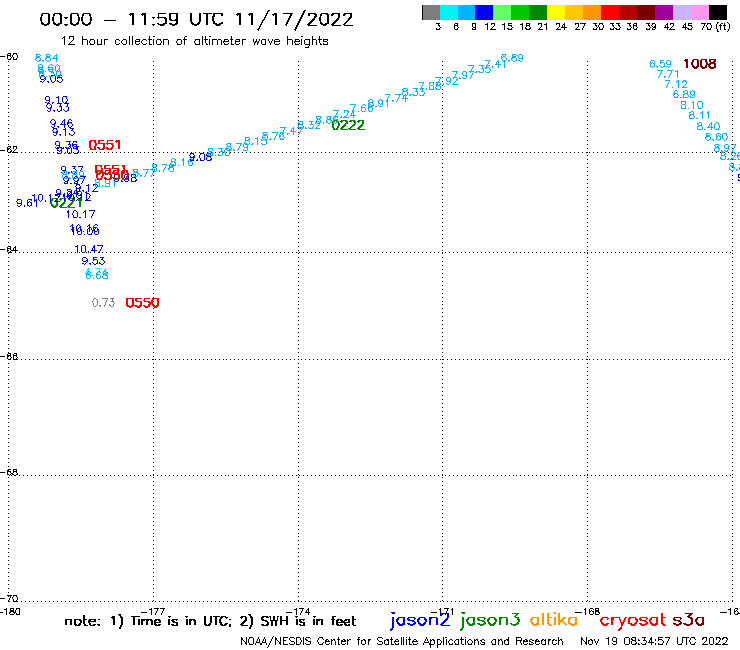Image resolution: width=740 pixels, height=650 pixels.
Task: Click the orange altika label
Action: tap(554, 620)
